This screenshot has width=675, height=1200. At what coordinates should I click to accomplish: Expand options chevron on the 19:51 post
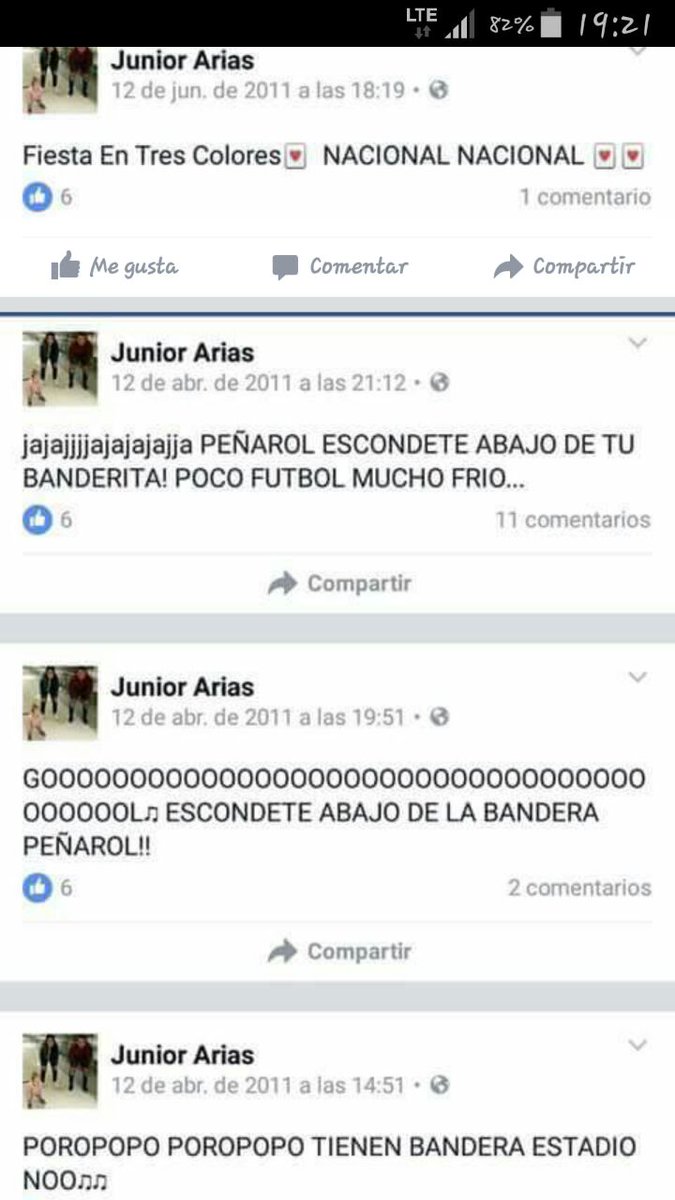pos(637,678)
